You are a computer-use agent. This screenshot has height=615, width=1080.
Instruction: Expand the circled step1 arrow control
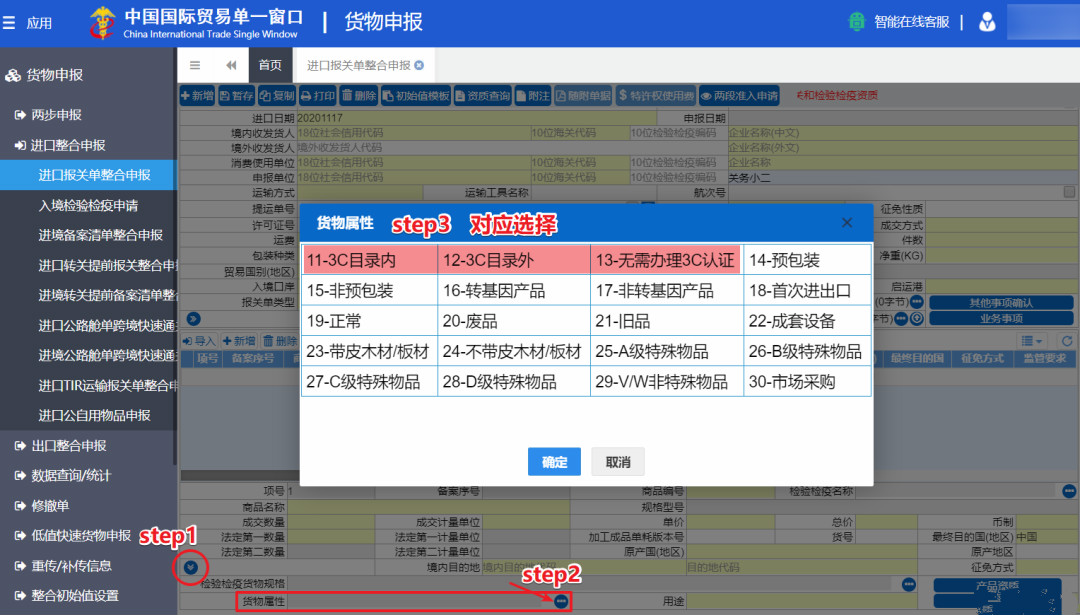(189, 568)
